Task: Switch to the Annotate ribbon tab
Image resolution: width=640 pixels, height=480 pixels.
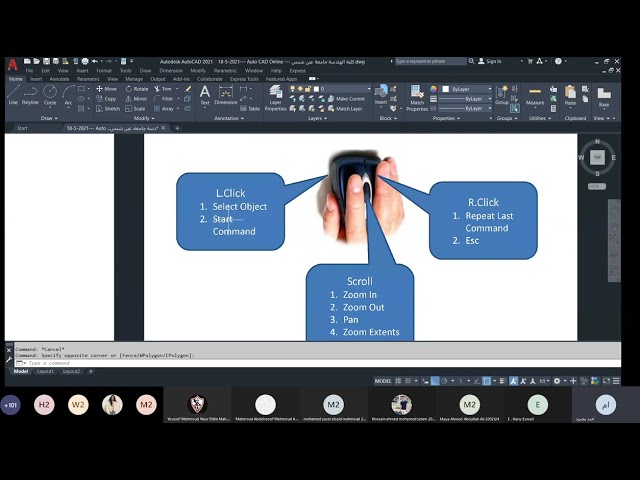Action: pos(59,79)
